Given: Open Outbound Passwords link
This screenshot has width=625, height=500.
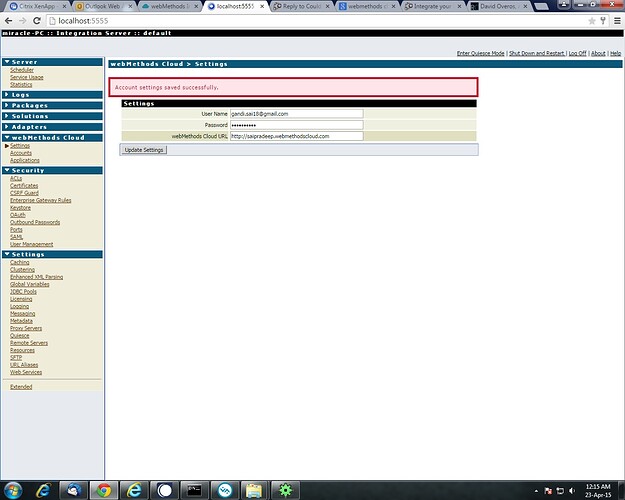Looking at the screenshot, I should [35, 222].
